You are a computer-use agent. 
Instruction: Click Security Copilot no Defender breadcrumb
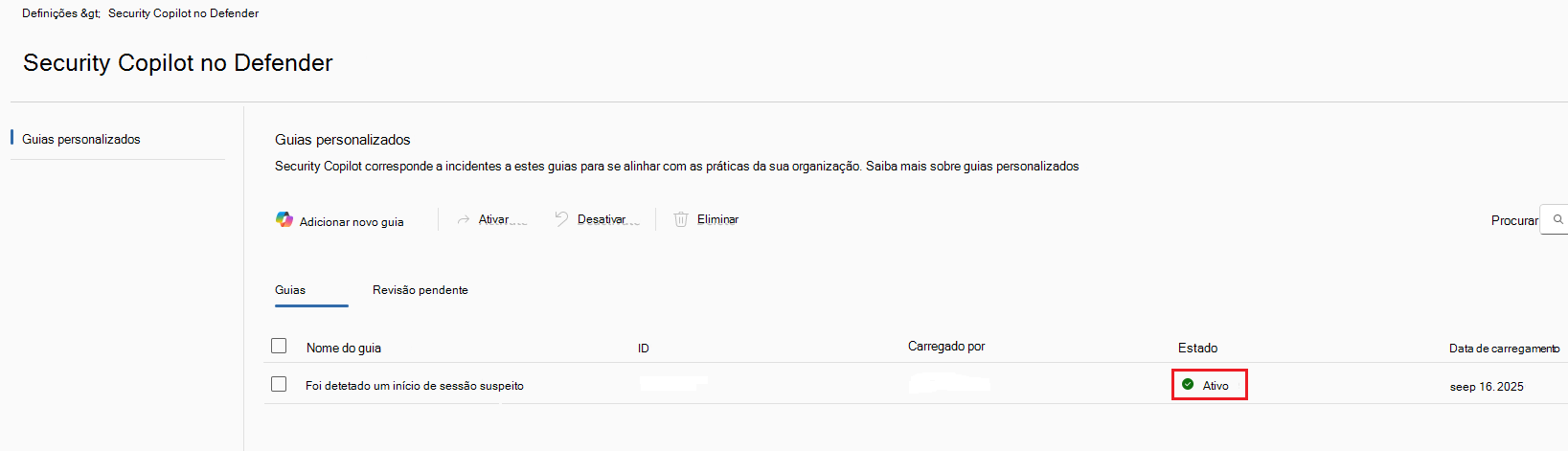point(183,13)
